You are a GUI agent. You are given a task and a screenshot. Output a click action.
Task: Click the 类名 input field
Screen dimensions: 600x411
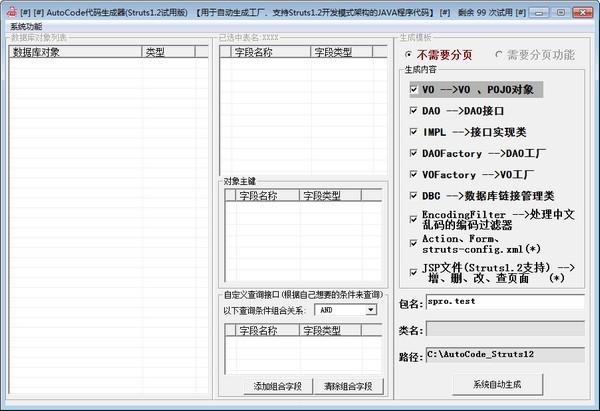coord(505,329)
